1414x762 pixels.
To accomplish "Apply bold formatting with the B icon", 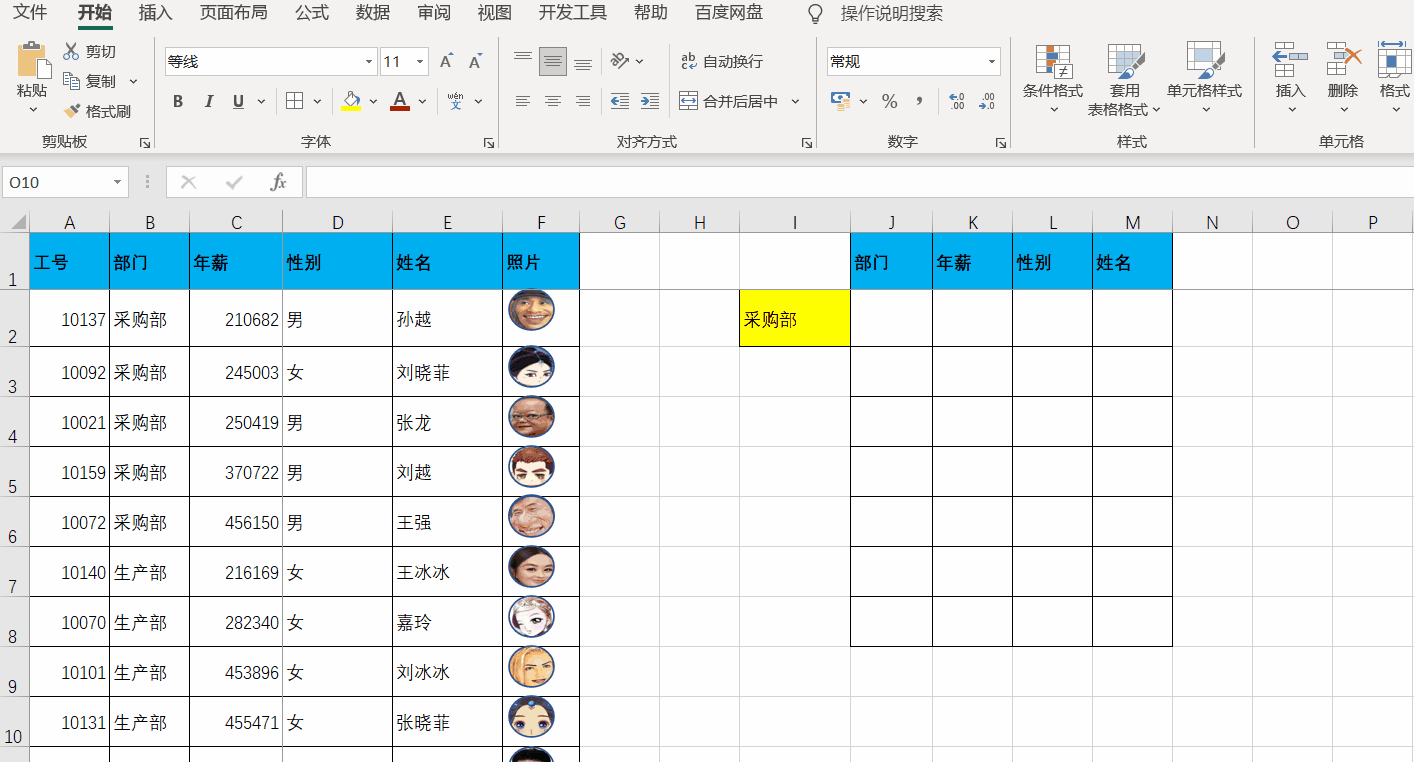I will point(178,101).
